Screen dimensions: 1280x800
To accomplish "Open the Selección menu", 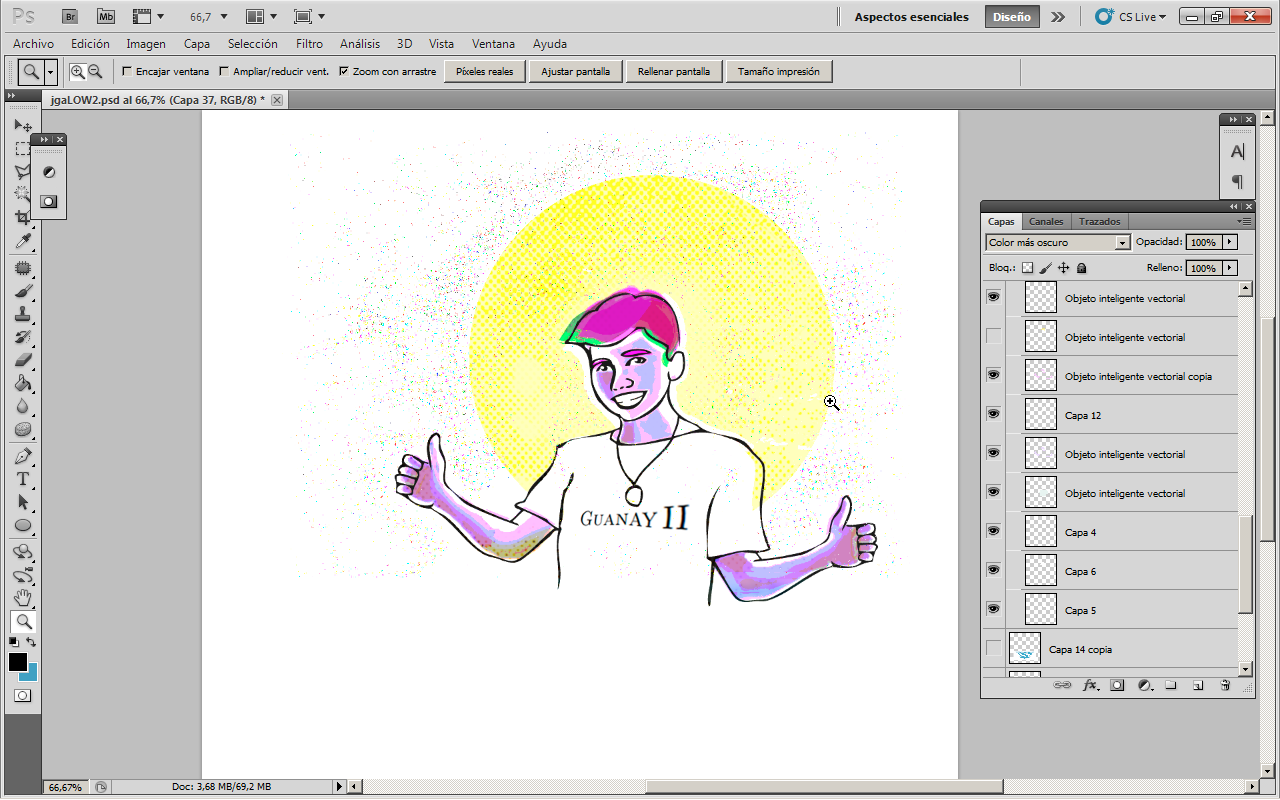I will 252,44.
